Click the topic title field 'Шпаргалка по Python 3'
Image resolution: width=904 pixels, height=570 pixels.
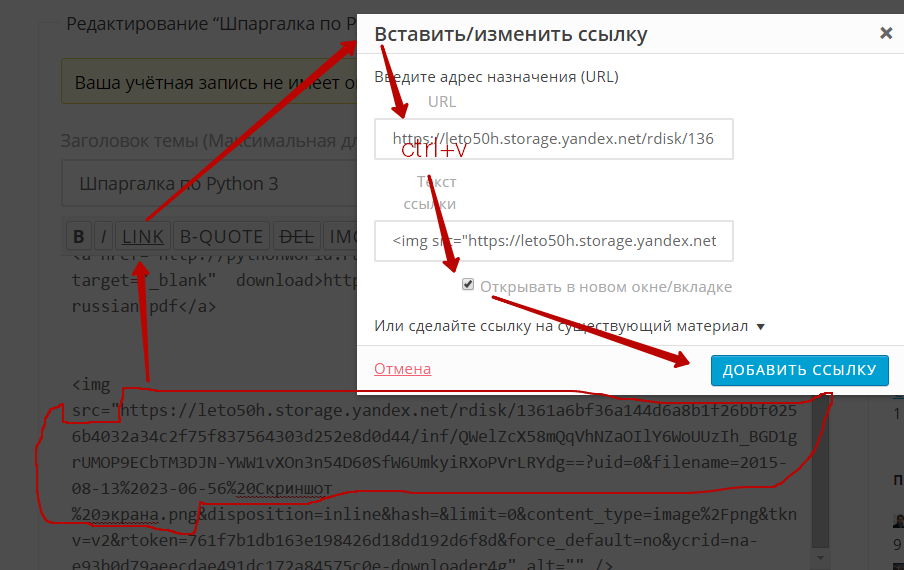tap(209, 184)
